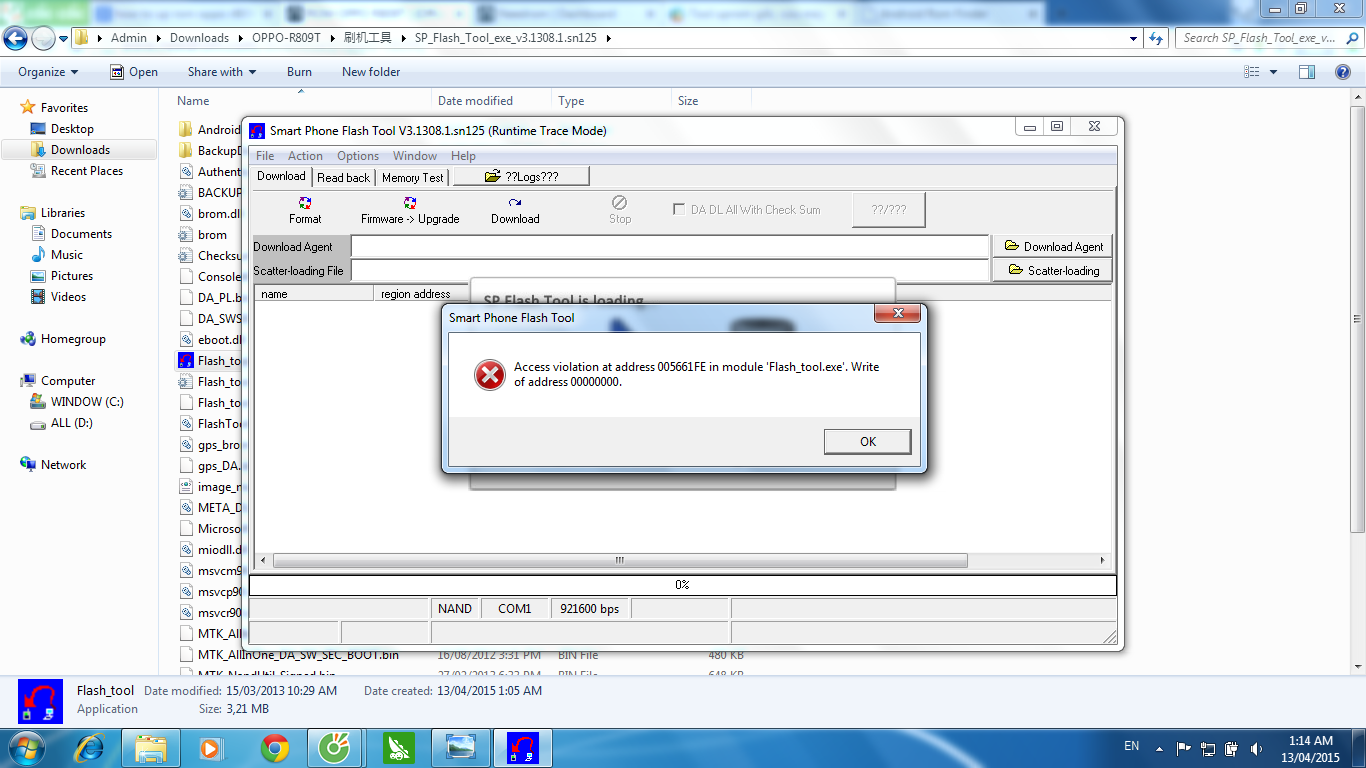The width and height of the screenshot is (1366, 768).
Task: Open the ??Logs??? folder button
Action: (521, 176)
